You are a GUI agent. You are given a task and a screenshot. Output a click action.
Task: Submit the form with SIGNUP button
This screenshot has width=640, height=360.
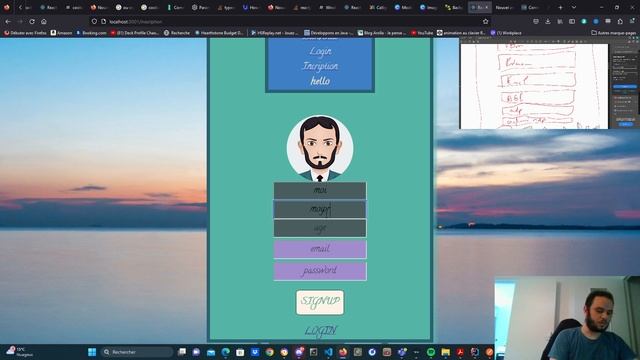320,302
